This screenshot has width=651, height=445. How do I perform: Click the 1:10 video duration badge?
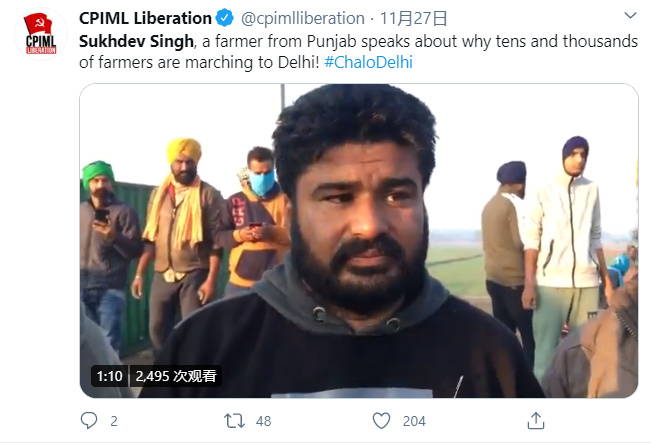click(x=110, y=376)
